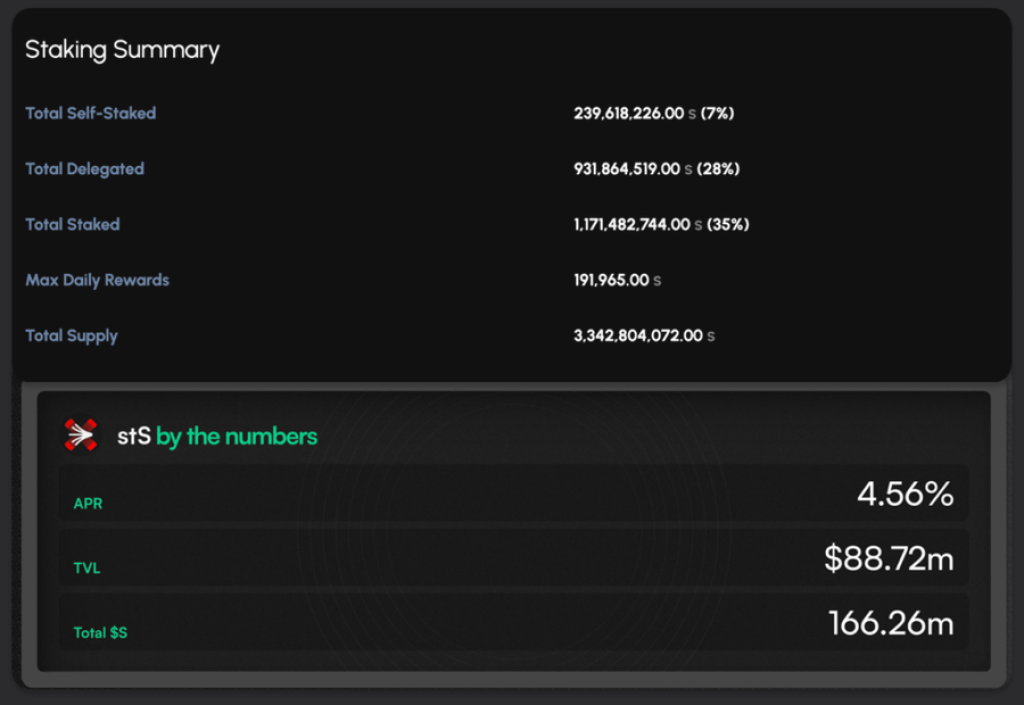
Task: Click the 1,171,482,744.00 total staked value
Action: [632, 225]
